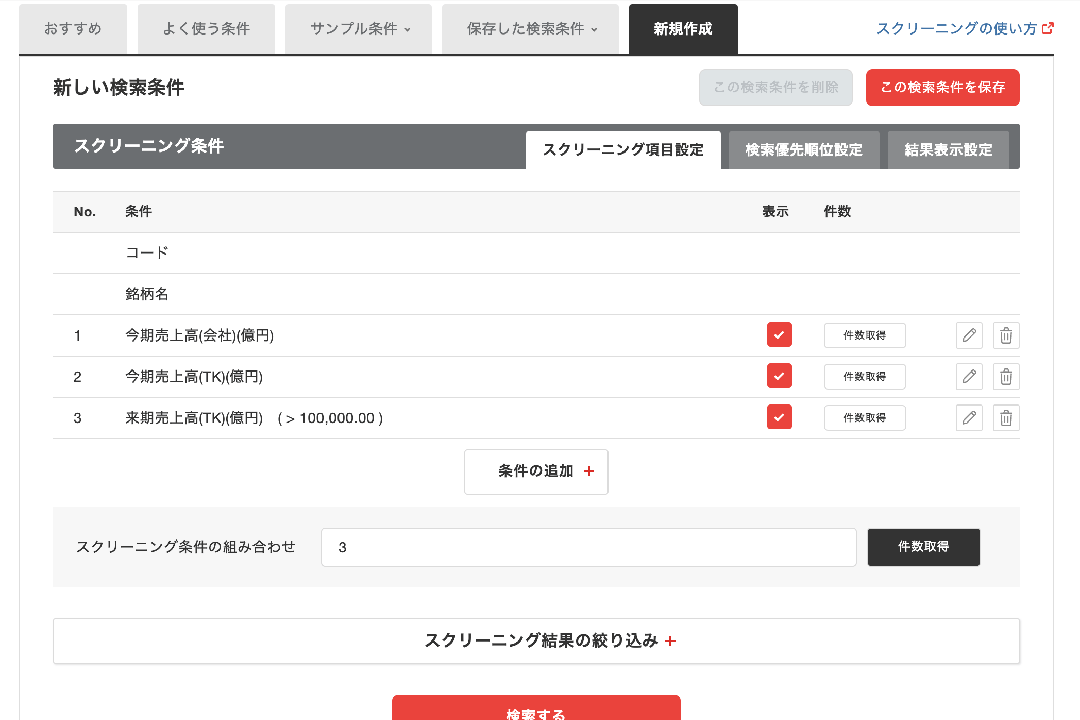Click pencil icon for 今期売上高(TK) row
This screenshot has height=720, width=1080.
969,377
